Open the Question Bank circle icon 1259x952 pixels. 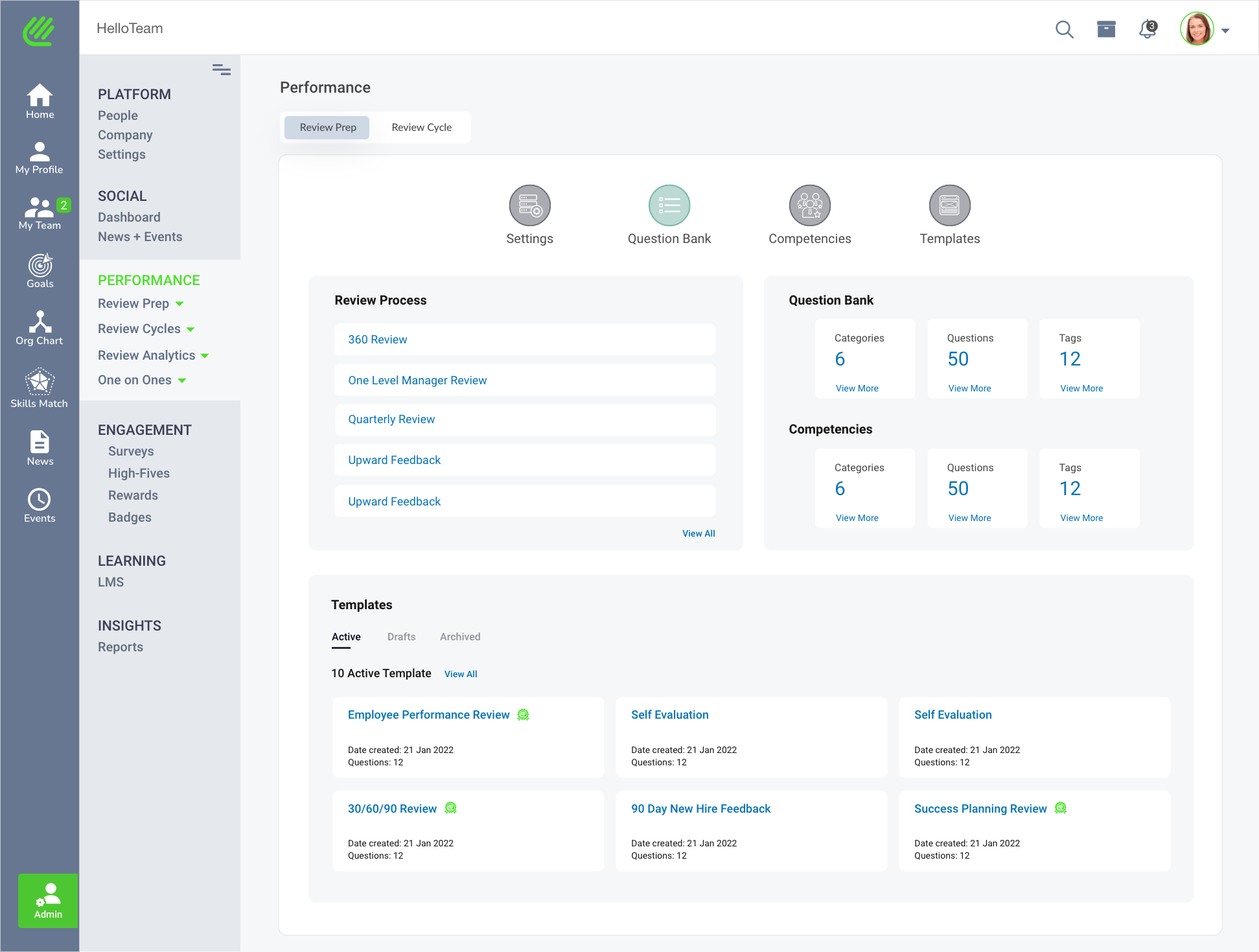pos(669,205)
